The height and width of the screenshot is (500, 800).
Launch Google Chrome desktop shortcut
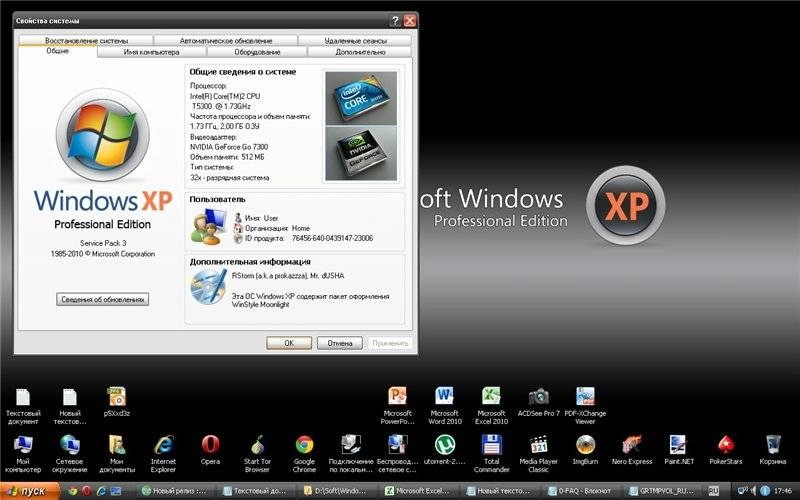point(304,454)
